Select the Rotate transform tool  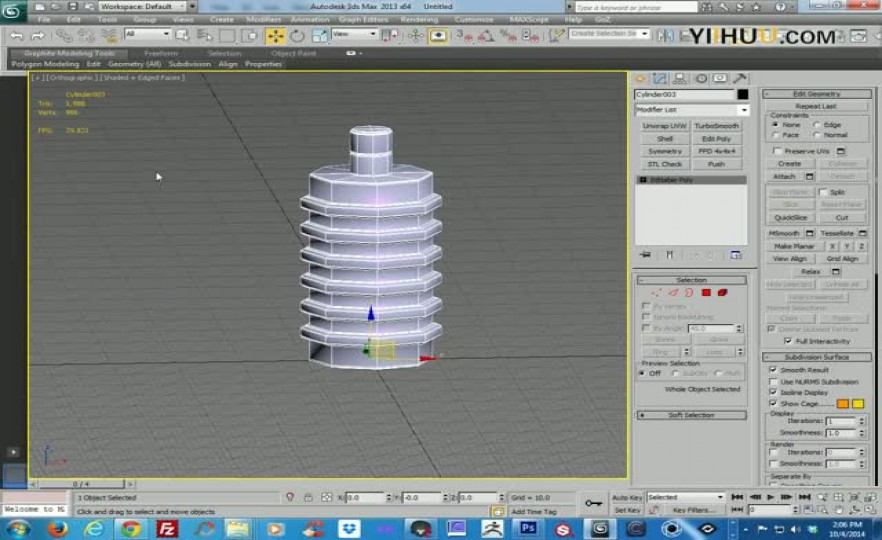pos(297,36)
